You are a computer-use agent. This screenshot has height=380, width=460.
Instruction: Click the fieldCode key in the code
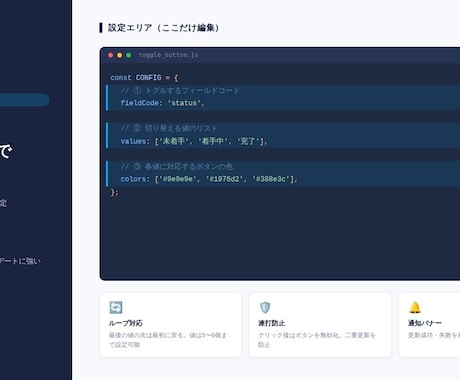pos(139,103)
